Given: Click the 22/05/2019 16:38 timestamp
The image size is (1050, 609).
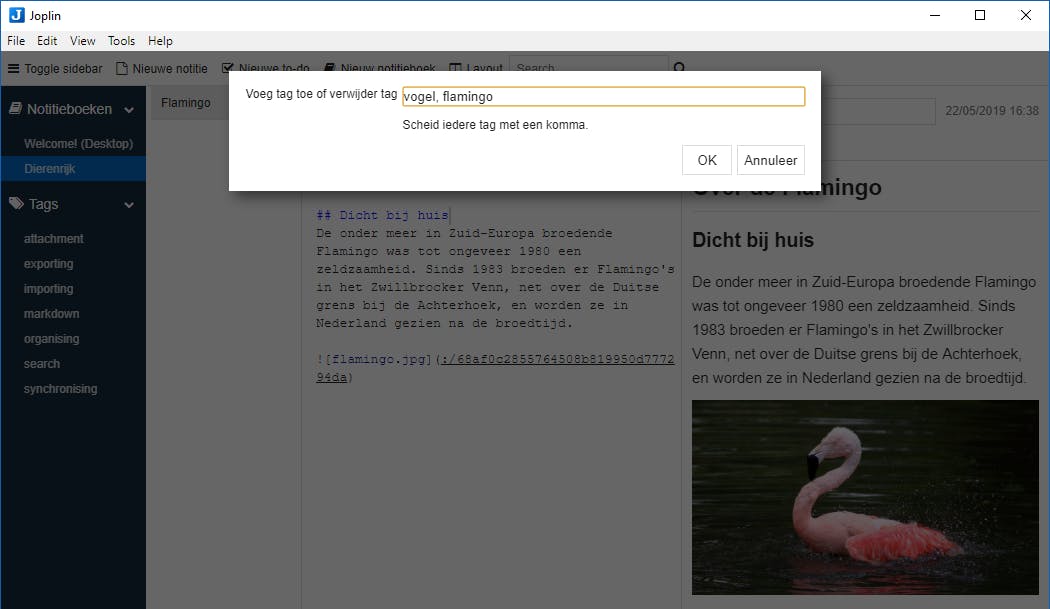Looking at the screenshot, I should (x=992, y=111).
